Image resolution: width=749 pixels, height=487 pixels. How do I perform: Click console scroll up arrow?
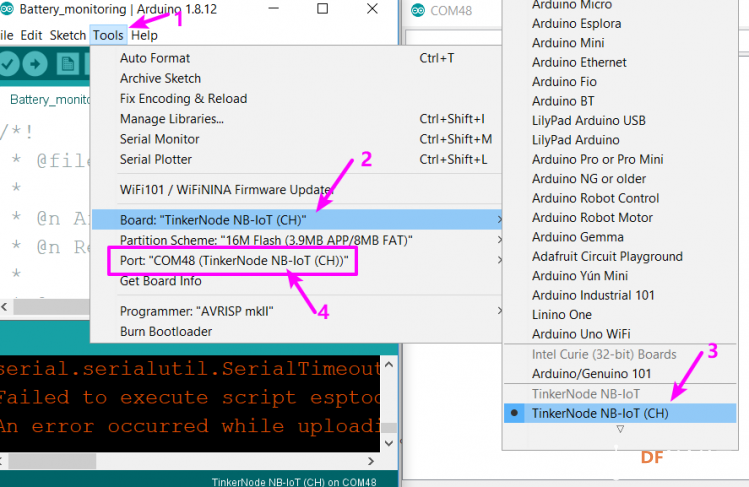(389, 365)
